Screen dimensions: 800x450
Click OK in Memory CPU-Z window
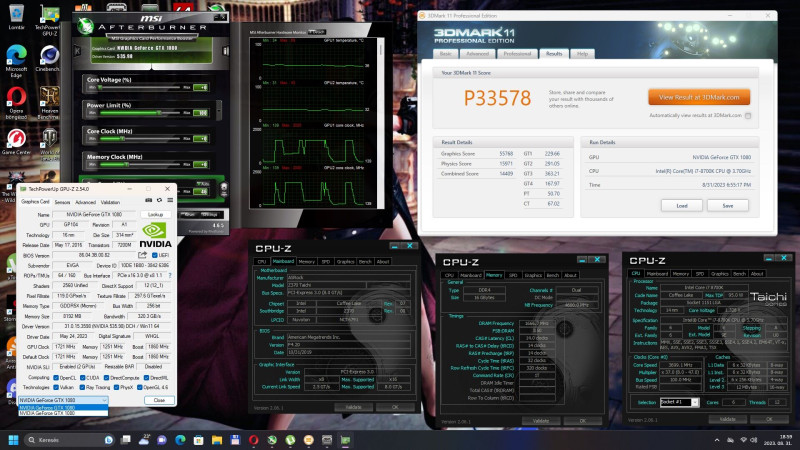point(583,421)
